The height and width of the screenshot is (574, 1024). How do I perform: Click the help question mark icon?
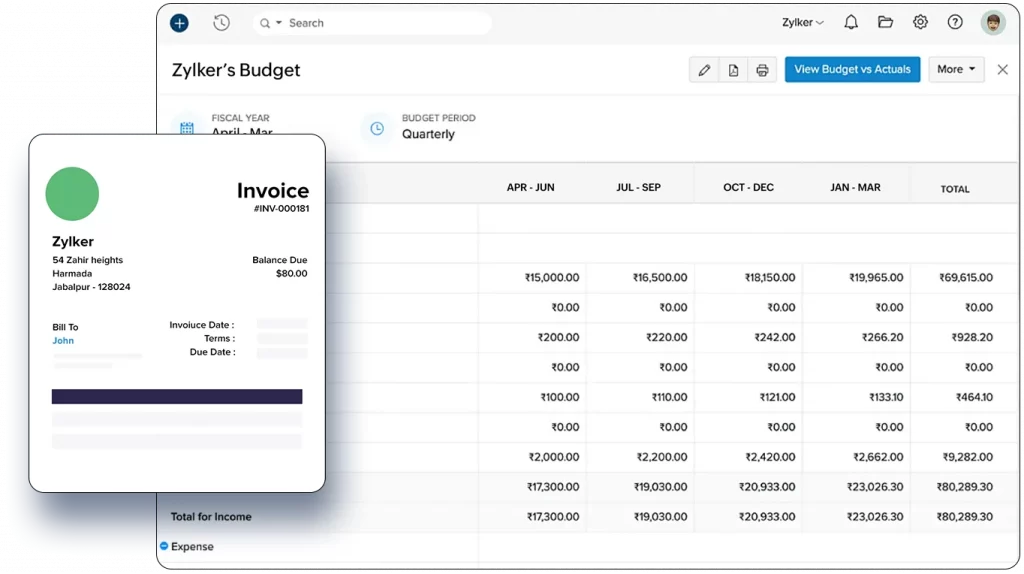955,23
